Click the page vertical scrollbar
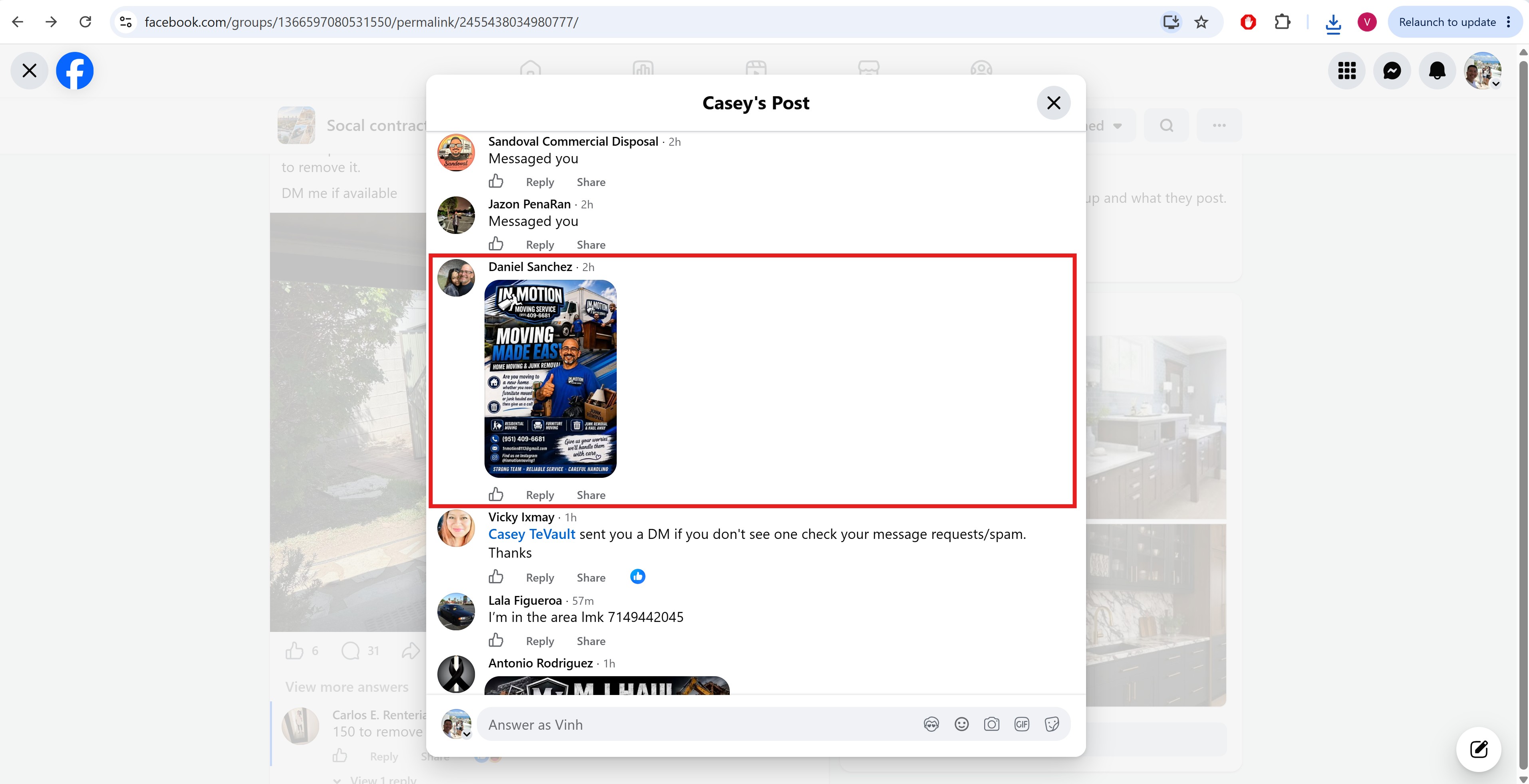The height and width of the screenshot is (784, 1529). click(1523, 415)
